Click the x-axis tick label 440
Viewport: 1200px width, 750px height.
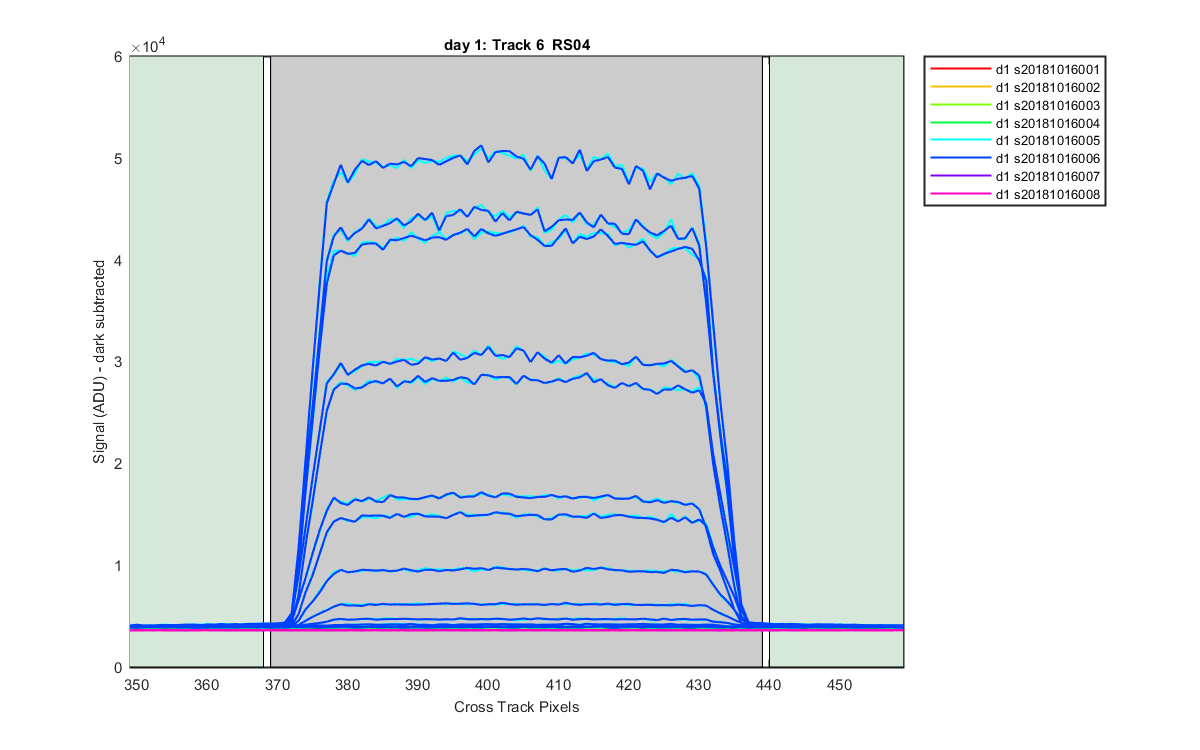pos(768,685)
